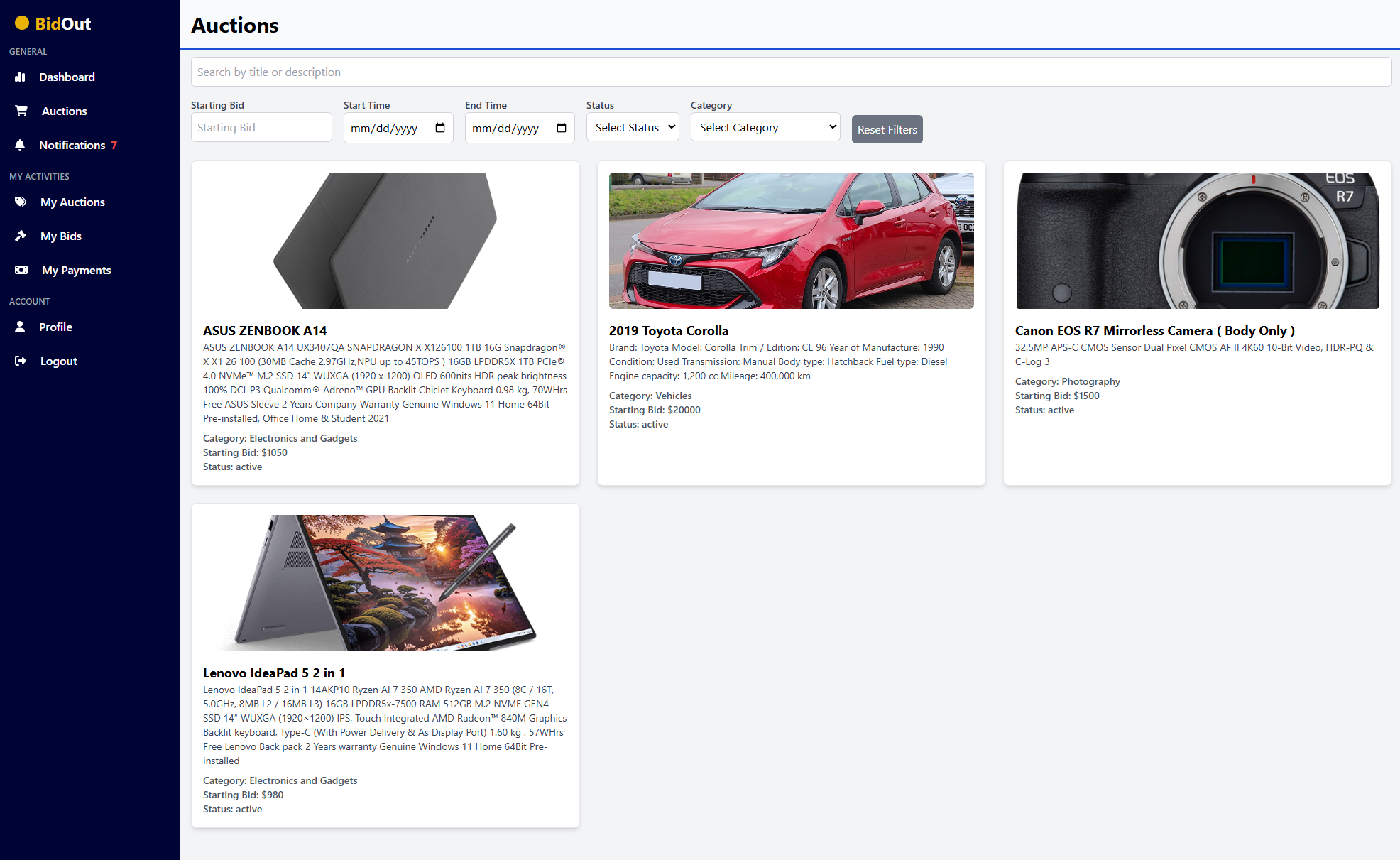Image resolution: width=1400 pixels, height=860 pixels.
Task: Click the Canon description '32.5MP APS-C CMOS Sensor'
Action: (x=1194, y=354)
